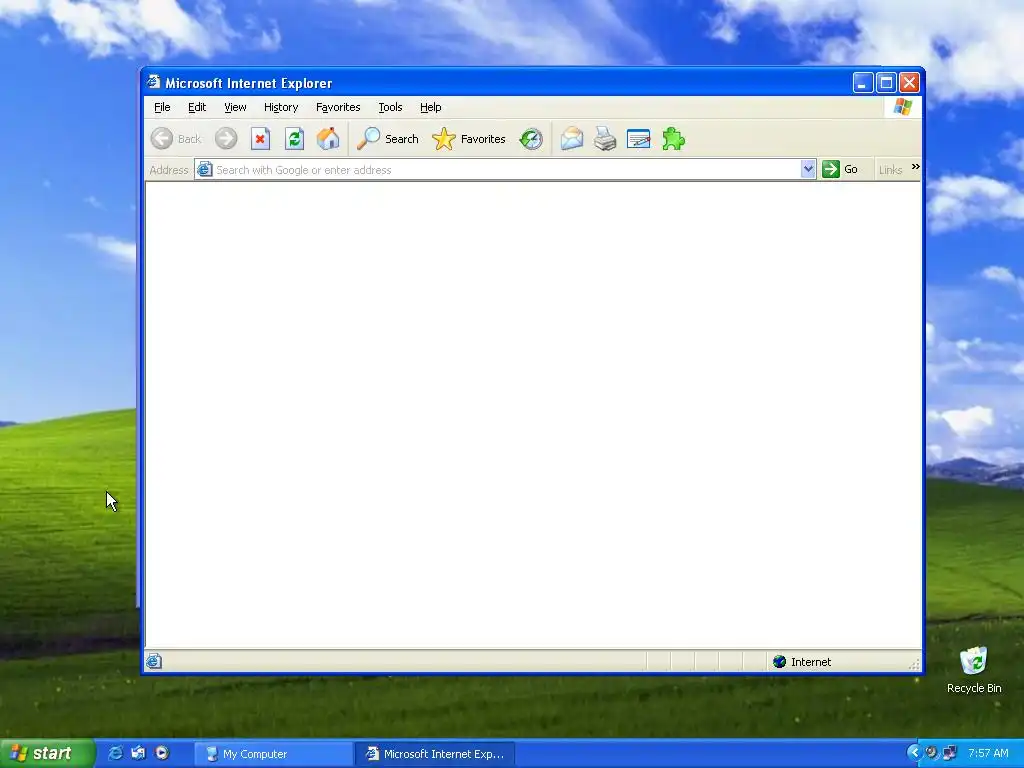Click the Go button
This screenshot has height=768, width=1024.
840,169
